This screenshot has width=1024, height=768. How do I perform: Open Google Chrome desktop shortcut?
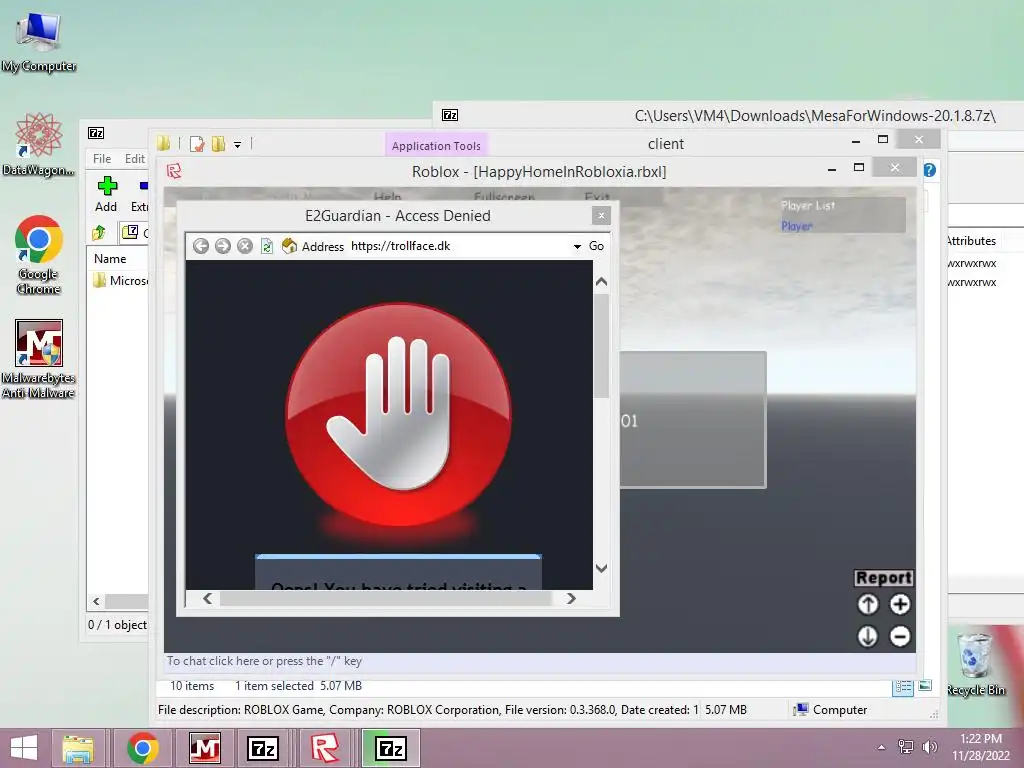coord(39,255)
